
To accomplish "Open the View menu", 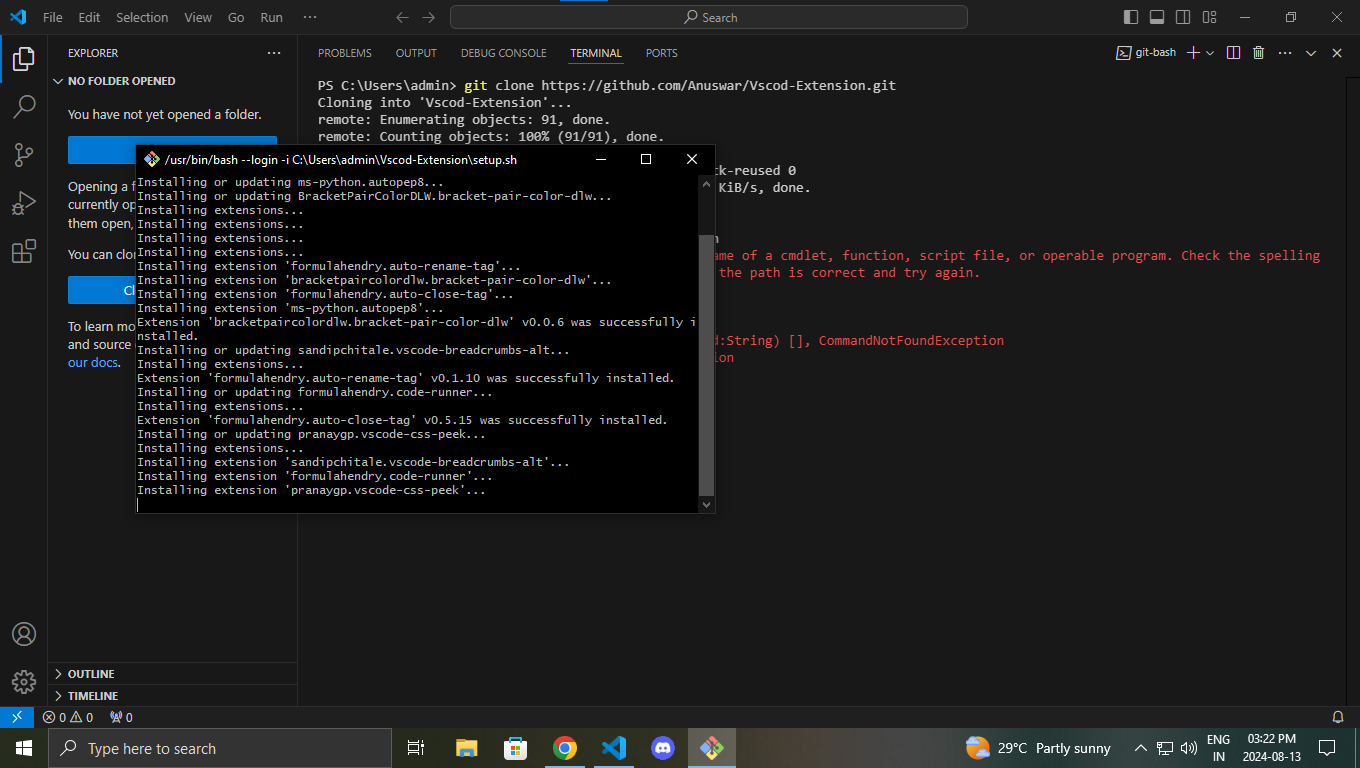I will tap(198, 17).
